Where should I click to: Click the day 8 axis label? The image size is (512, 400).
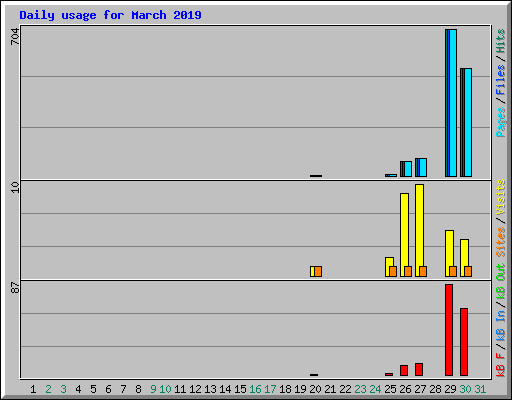tap(138, 389)
